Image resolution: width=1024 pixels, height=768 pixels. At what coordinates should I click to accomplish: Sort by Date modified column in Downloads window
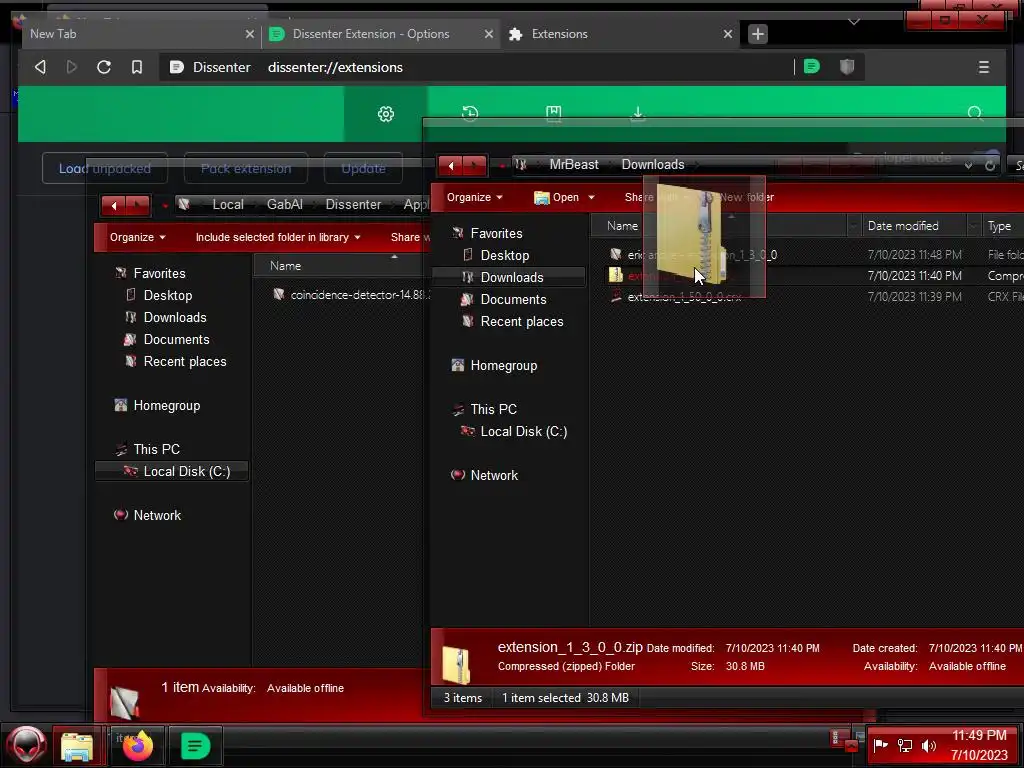click(x=903, y=226)
